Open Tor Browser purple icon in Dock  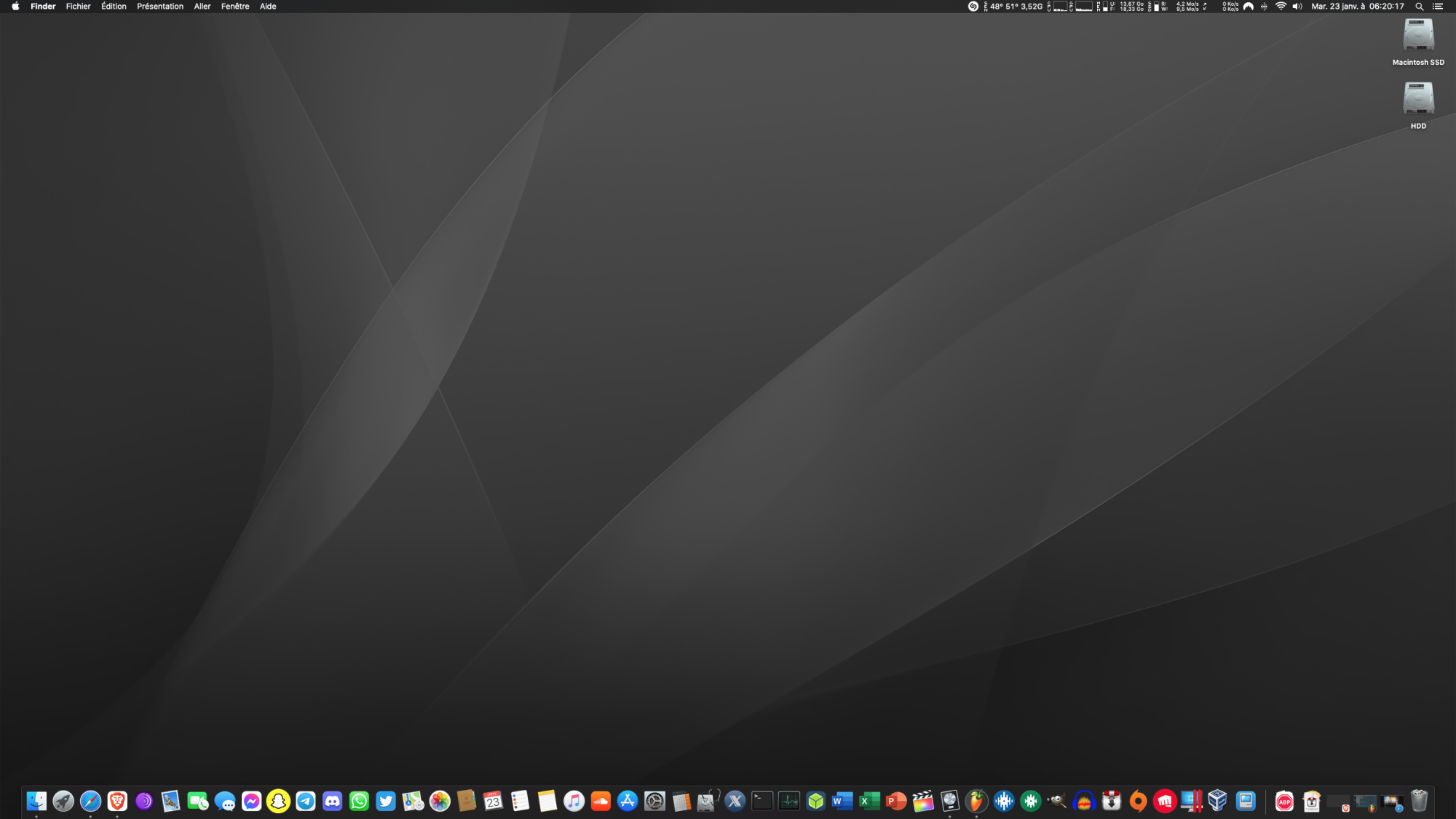pyautogui.click(x=144, y=802)
